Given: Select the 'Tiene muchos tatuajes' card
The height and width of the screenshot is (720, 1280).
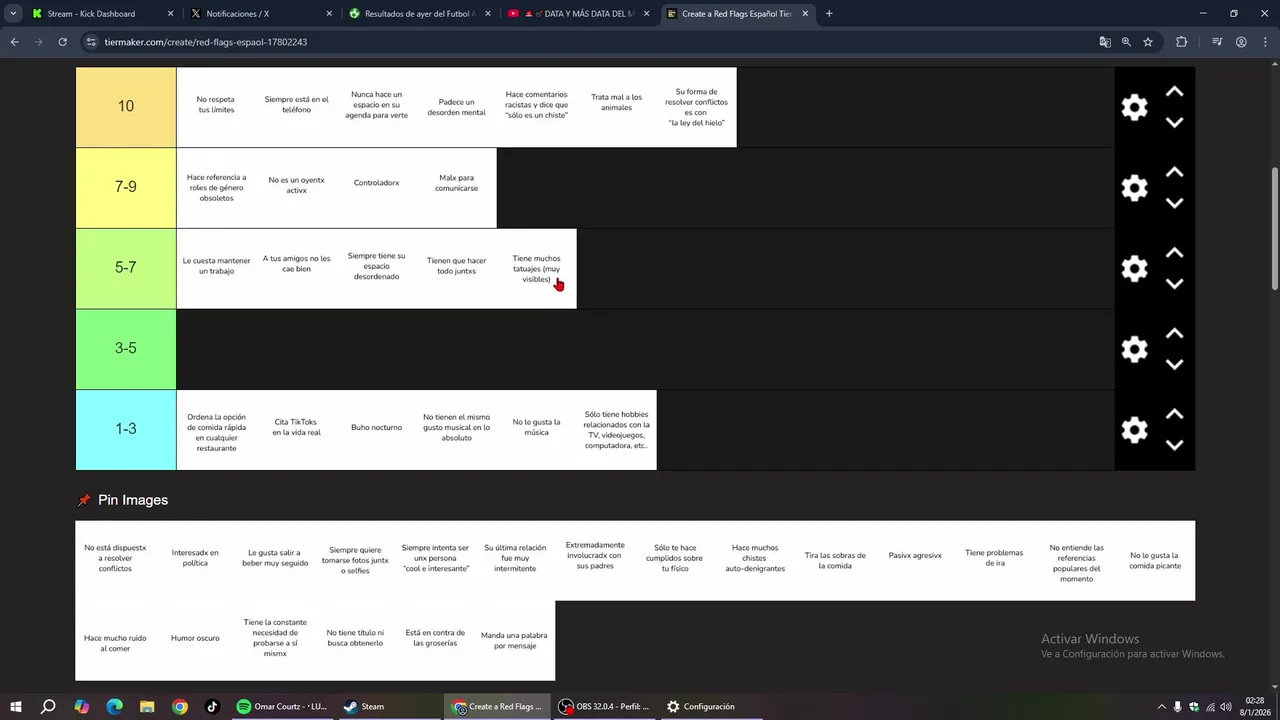Looking at the screenshot, I should pos(536,268).
